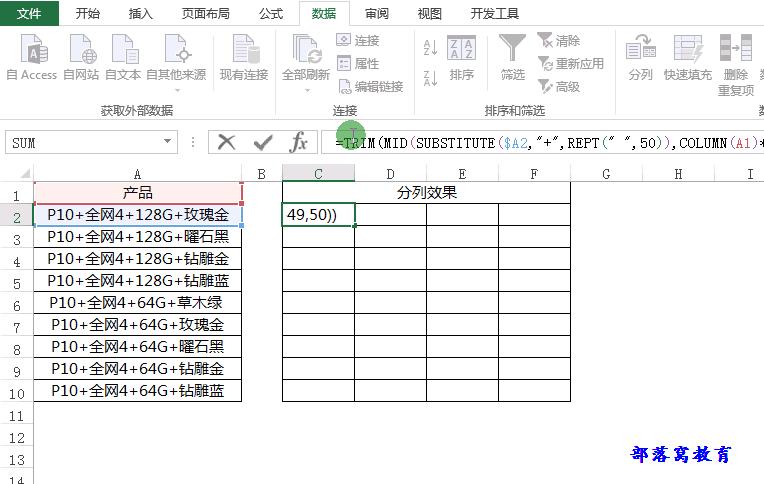This screenshot has width=764, height=484.
Task: Select row 12 header
Action: click(x=17, y=437)
